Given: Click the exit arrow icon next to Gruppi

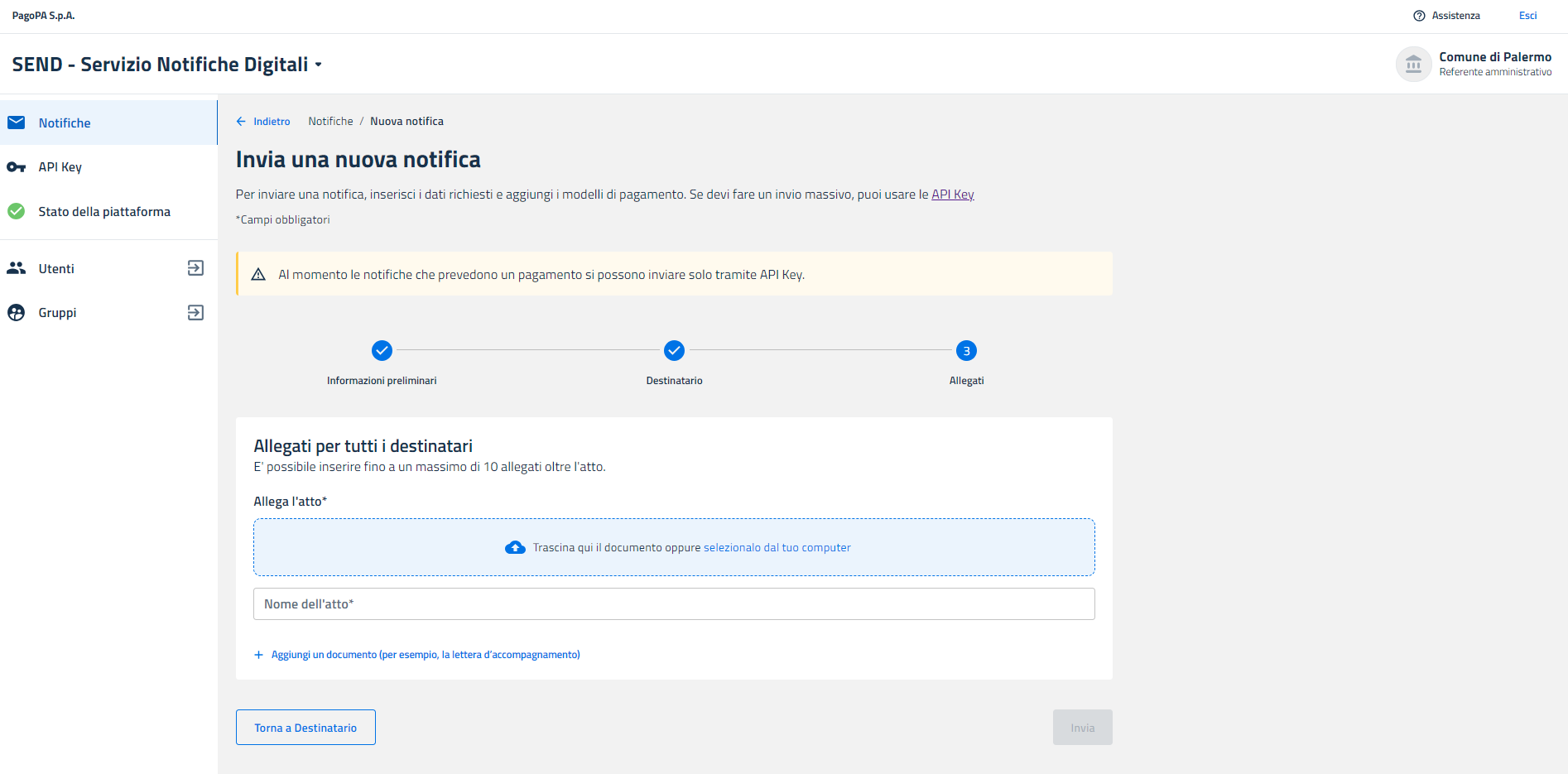Looking at the screenshot, I should click(x=195, y=313).
